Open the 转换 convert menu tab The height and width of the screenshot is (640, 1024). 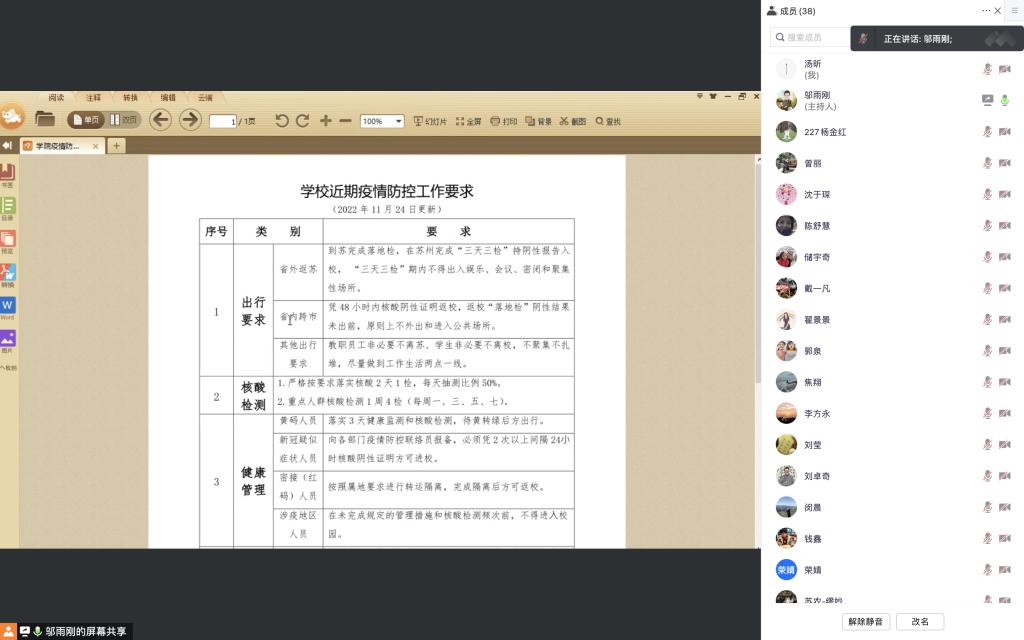click(x=131, y=98)
